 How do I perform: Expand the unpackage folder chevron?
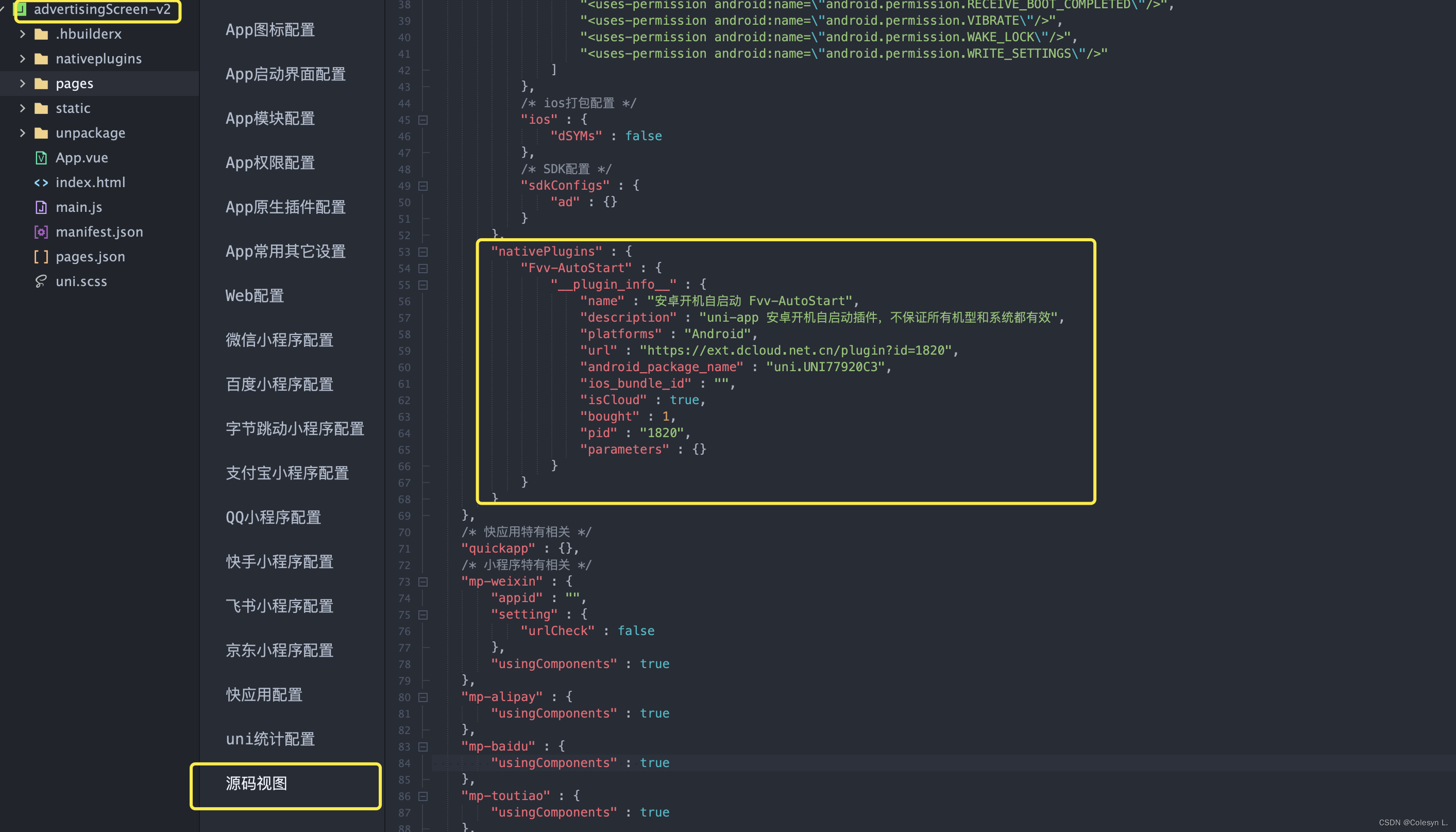[22, 132]
